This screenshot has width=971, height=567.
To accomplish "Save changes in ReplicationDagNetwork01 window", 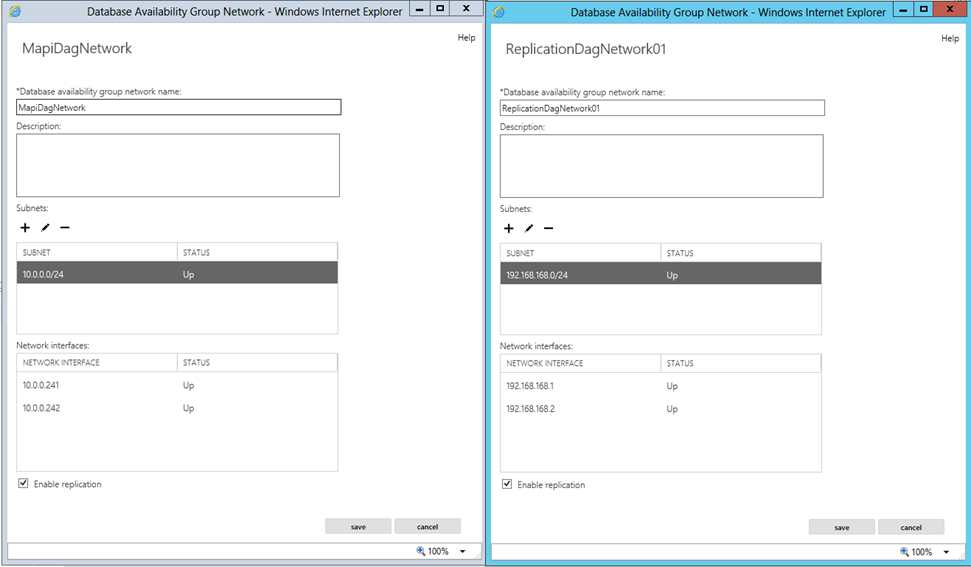I will pos(842,527).
